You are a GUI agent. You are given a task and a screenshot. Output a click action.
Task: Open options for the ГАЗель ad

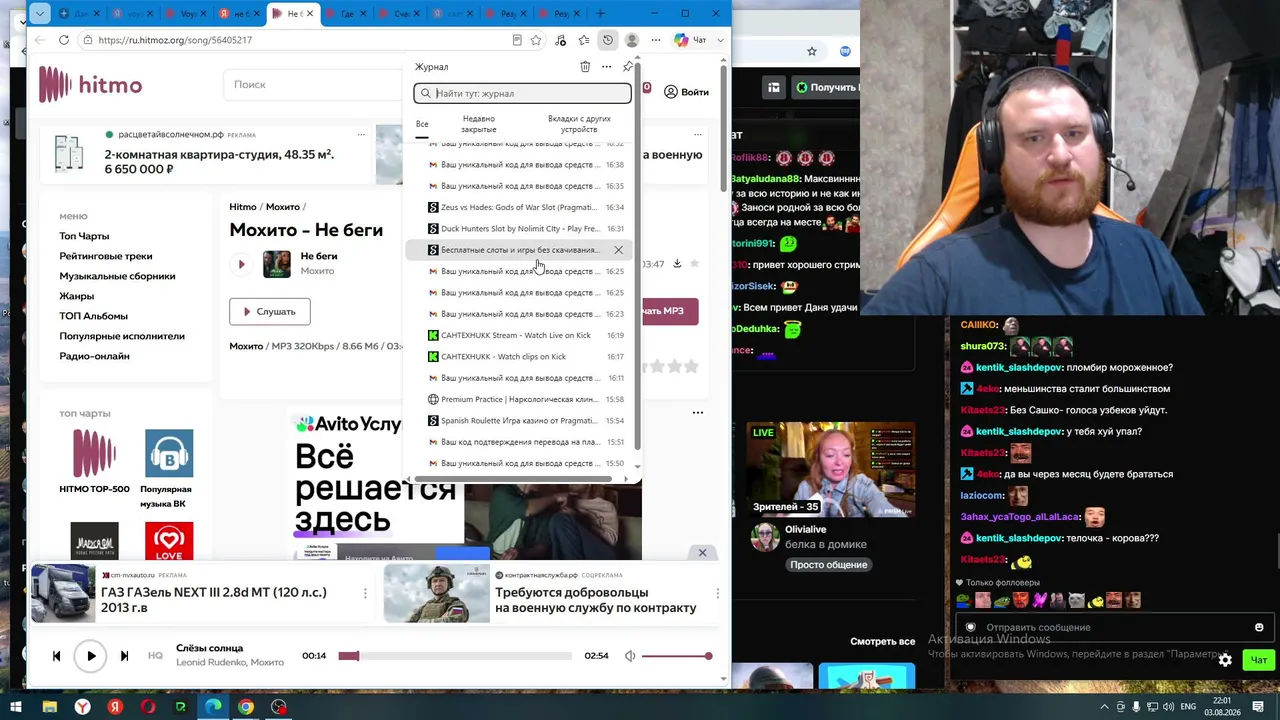click(365, 593)
